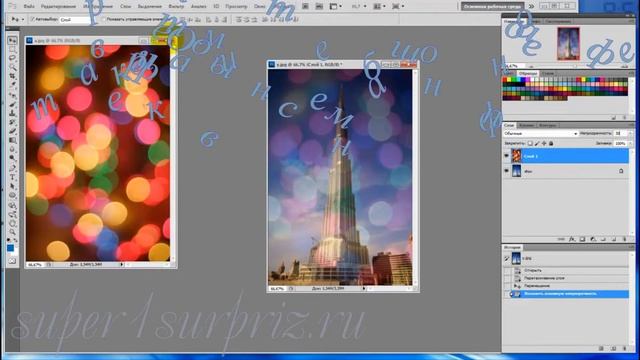Open the Layers panel options menu
The width and height of the screenshot is (640, 360).
[x=631, y=125]
